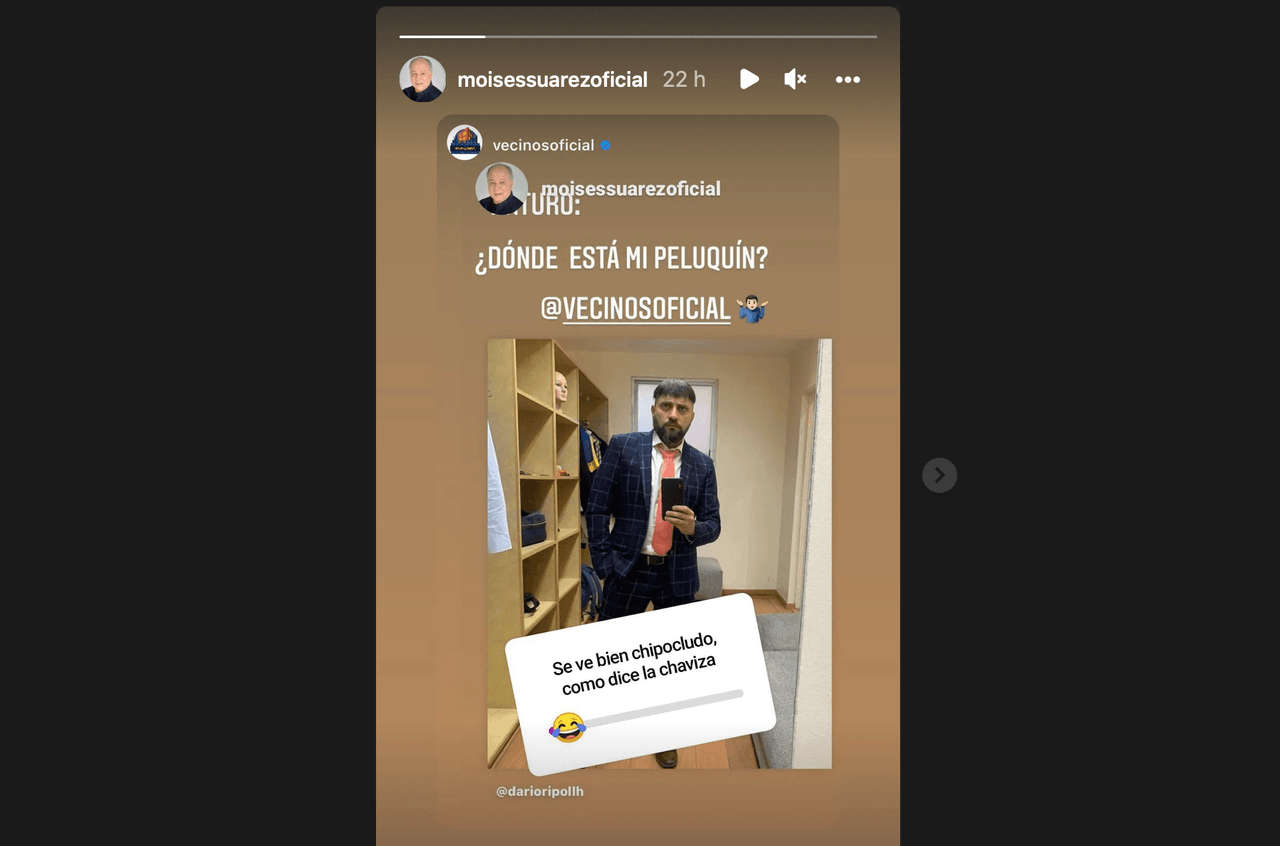The height and width of the screenshot is (846, 1280).
Task: Click the blue verified badge beside vecinosoficial
Action: 605,145
